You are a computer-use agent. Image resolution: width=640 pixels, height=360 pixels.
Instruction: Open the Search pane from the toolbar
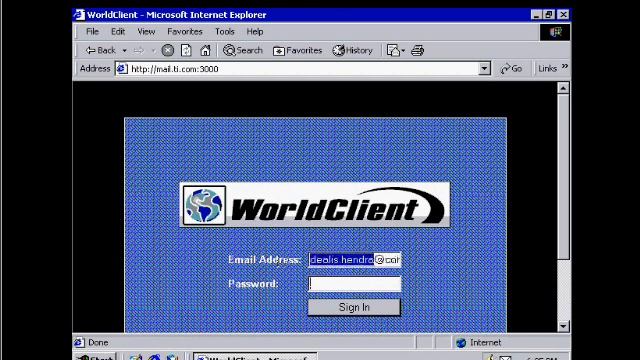[242, 50]
